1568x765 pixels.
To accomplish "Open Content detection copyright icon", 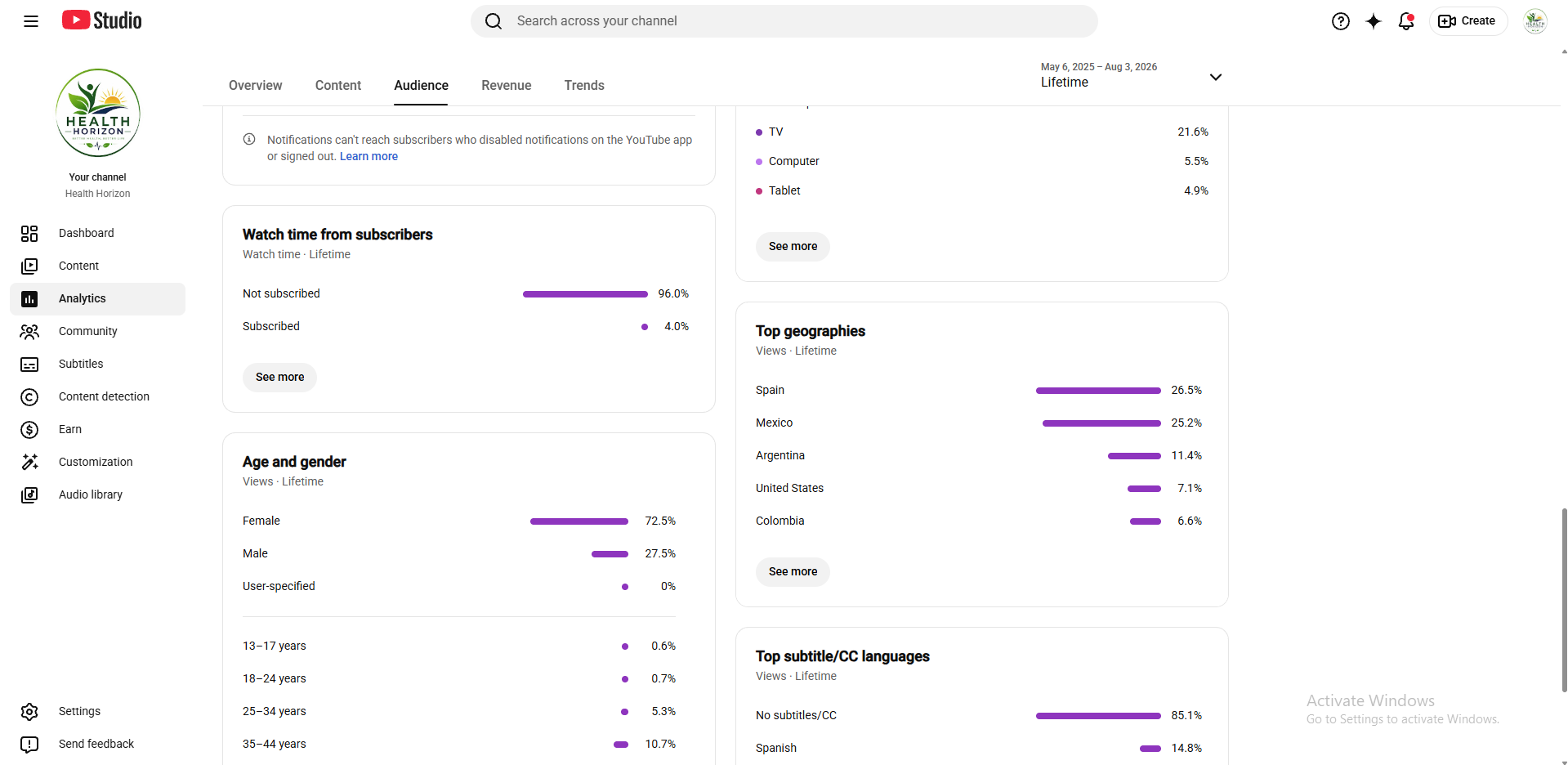I will pyautogui.click(x=29, y=397).
